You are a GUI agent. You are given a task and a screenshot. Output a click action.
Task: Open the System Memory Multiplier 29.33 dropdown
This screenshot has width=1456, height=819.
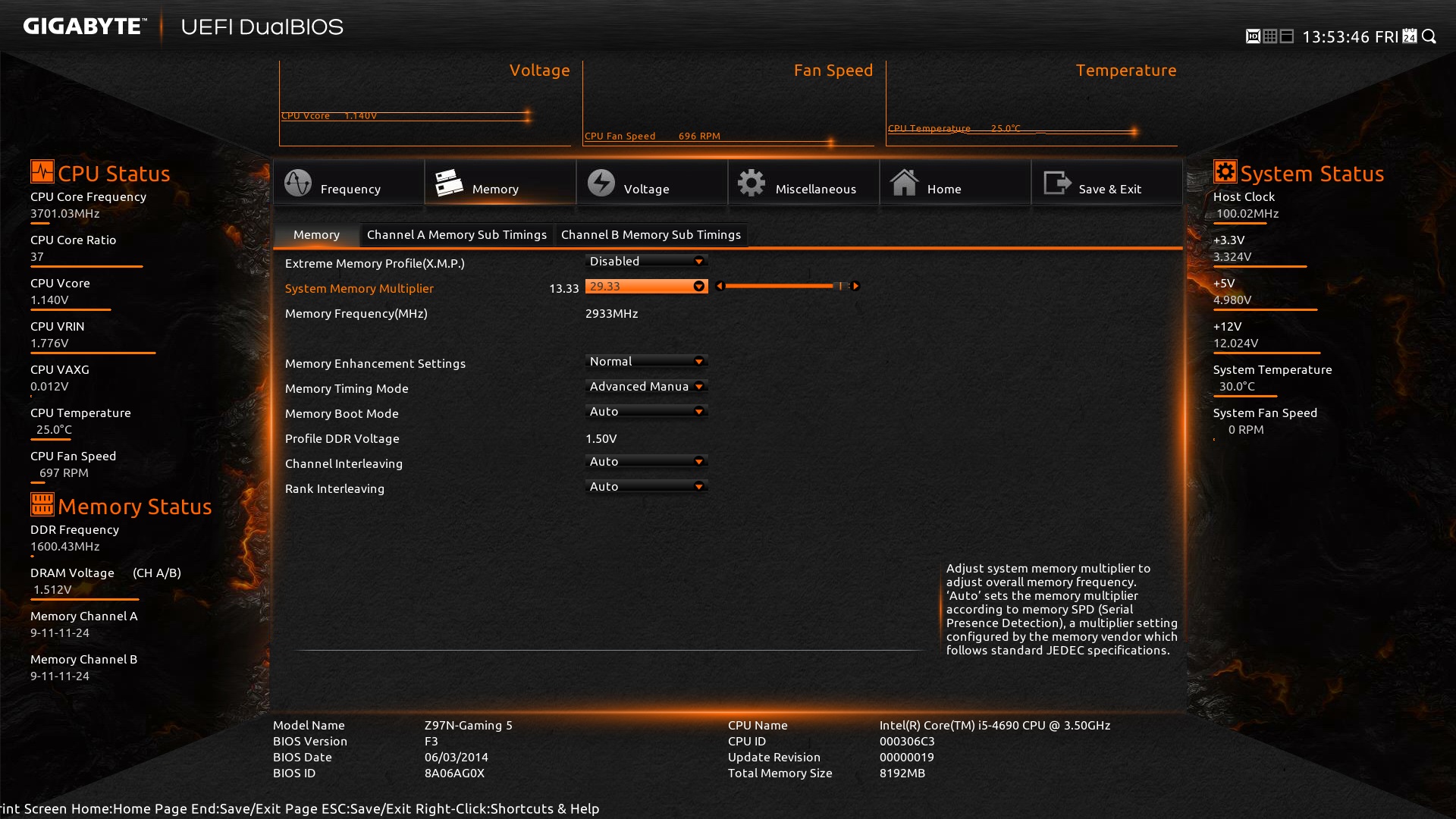[647, 286]
